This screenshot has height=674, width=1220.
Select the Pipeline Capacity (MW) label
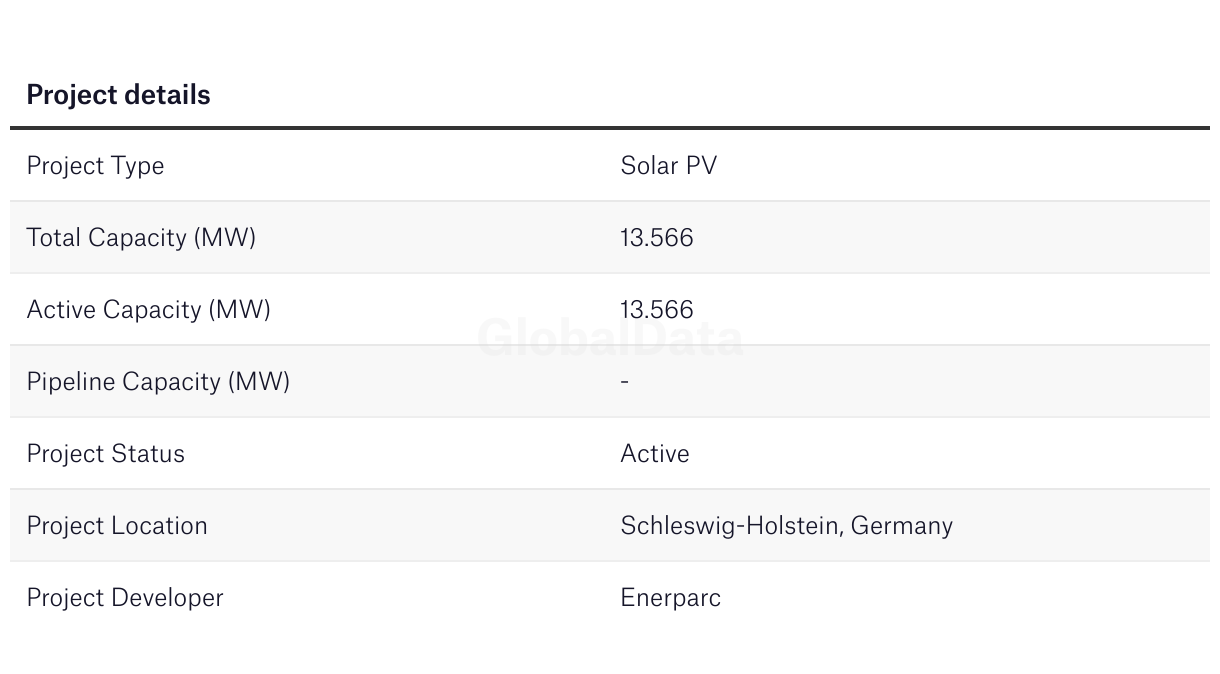tap(158, 382)
